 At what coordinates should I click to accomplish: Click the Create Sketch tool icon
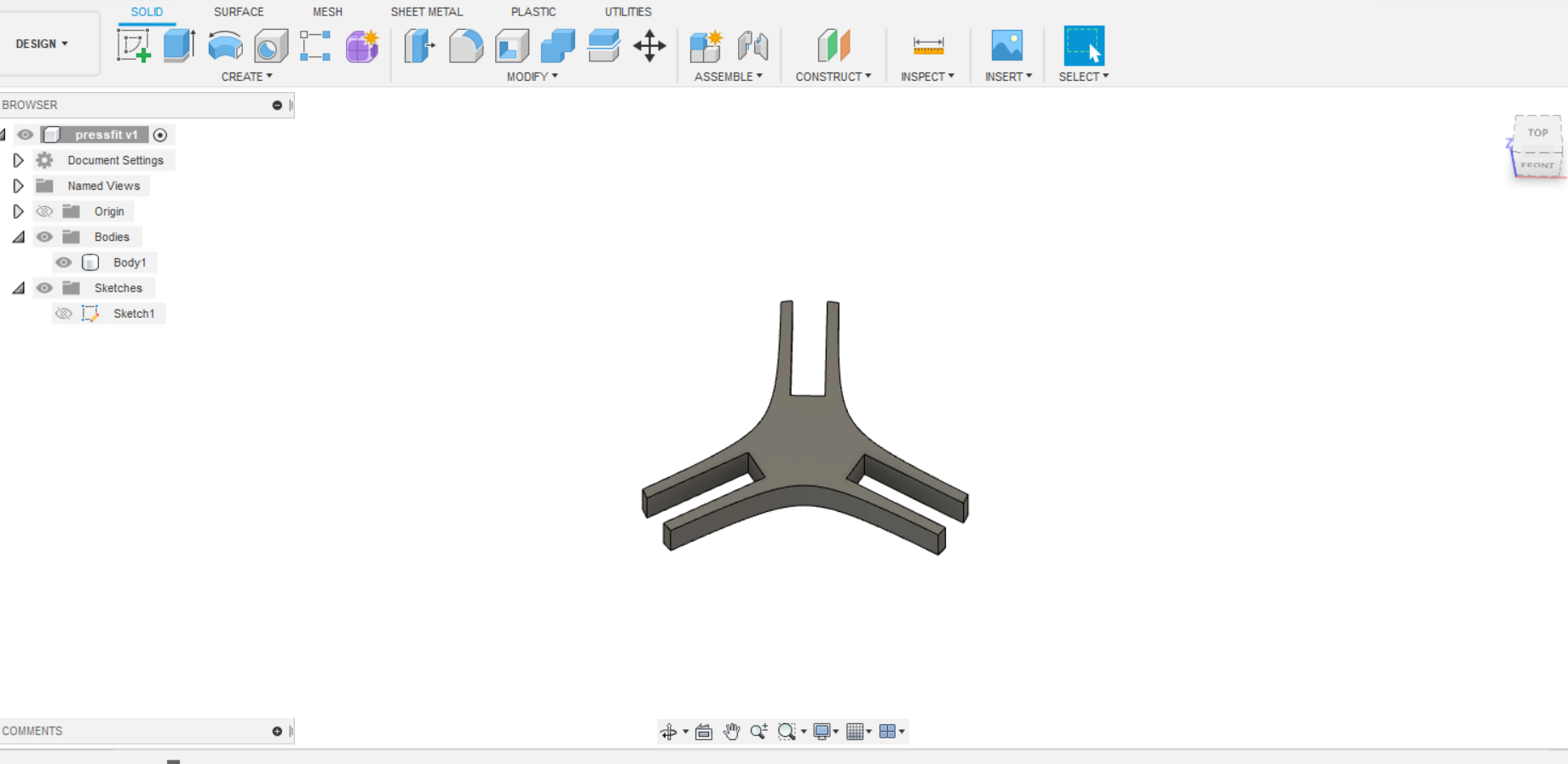pyautogui.click(x=134, y=46)
